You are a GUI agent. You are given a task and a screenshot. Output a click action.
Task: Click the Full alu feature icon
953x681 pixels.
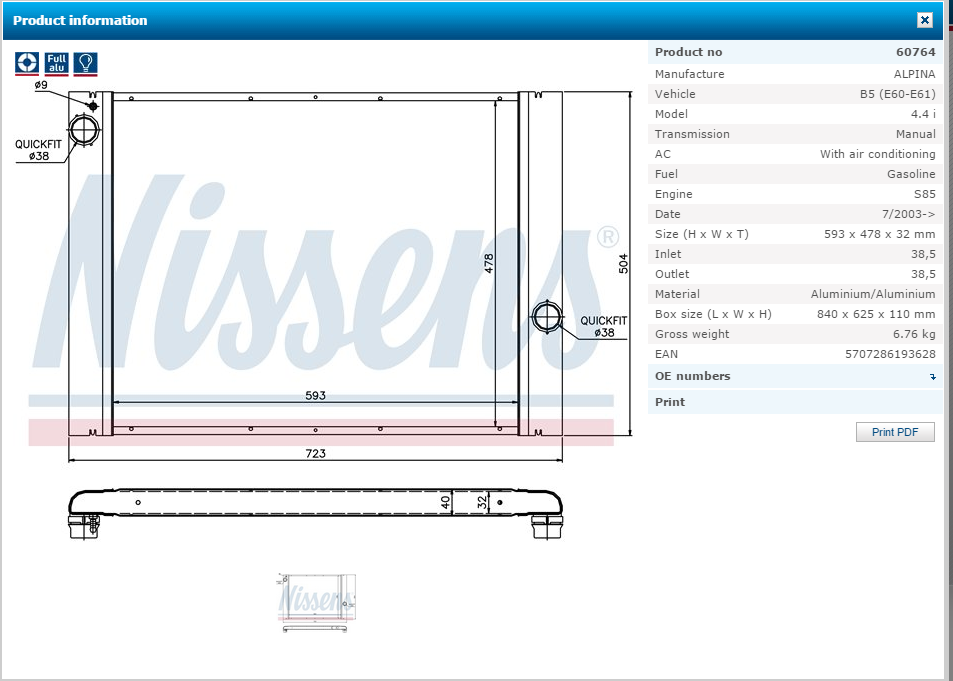pos(57,63)
